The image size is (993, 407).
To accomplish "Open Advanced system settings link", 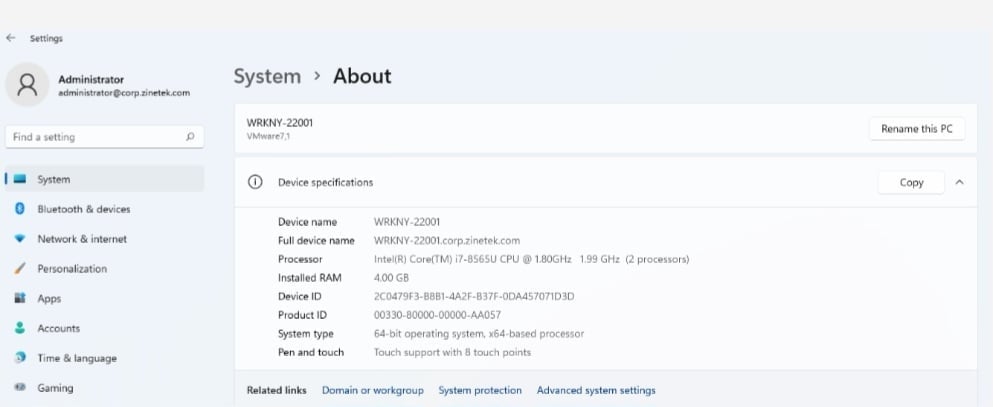I will (x=596, y=391).
